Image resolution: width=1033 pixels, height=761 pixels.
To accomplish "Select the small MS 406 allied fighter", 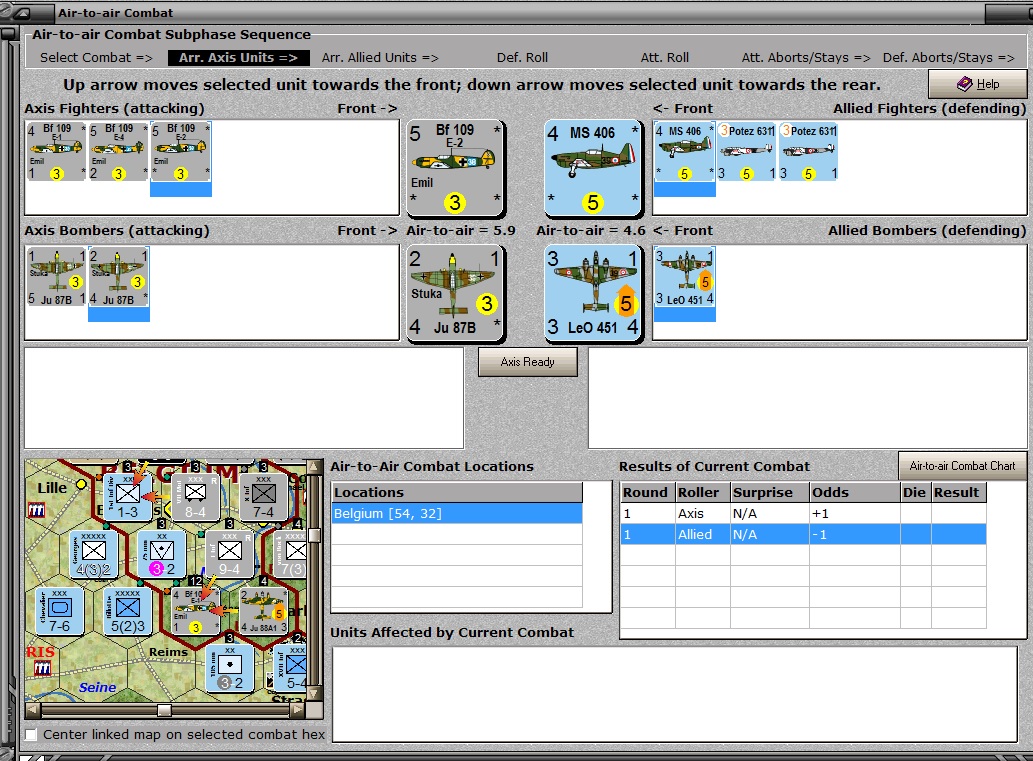I will [x=684, y=151].
